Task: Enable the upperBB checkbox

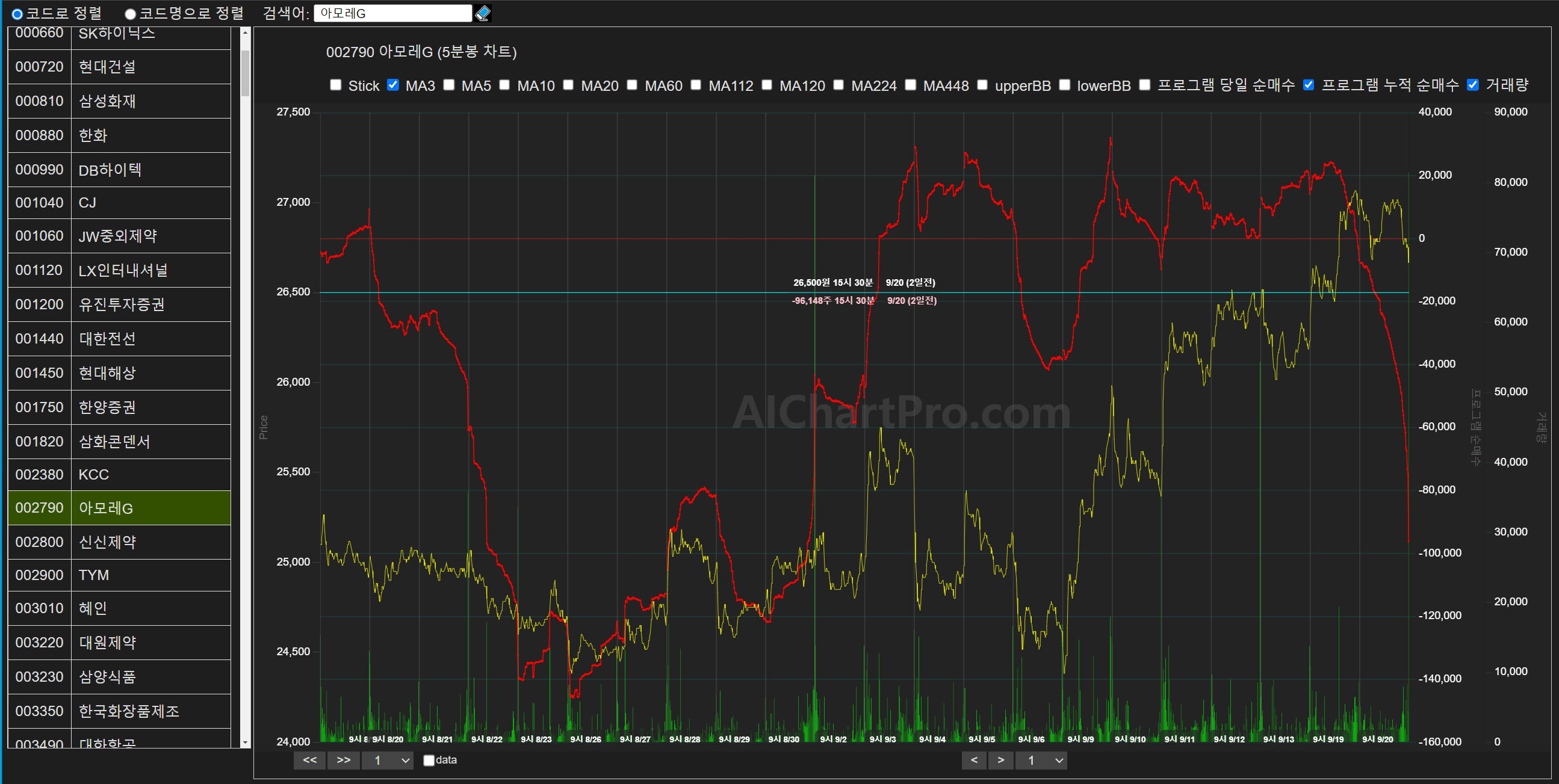Action: point(982,85)
